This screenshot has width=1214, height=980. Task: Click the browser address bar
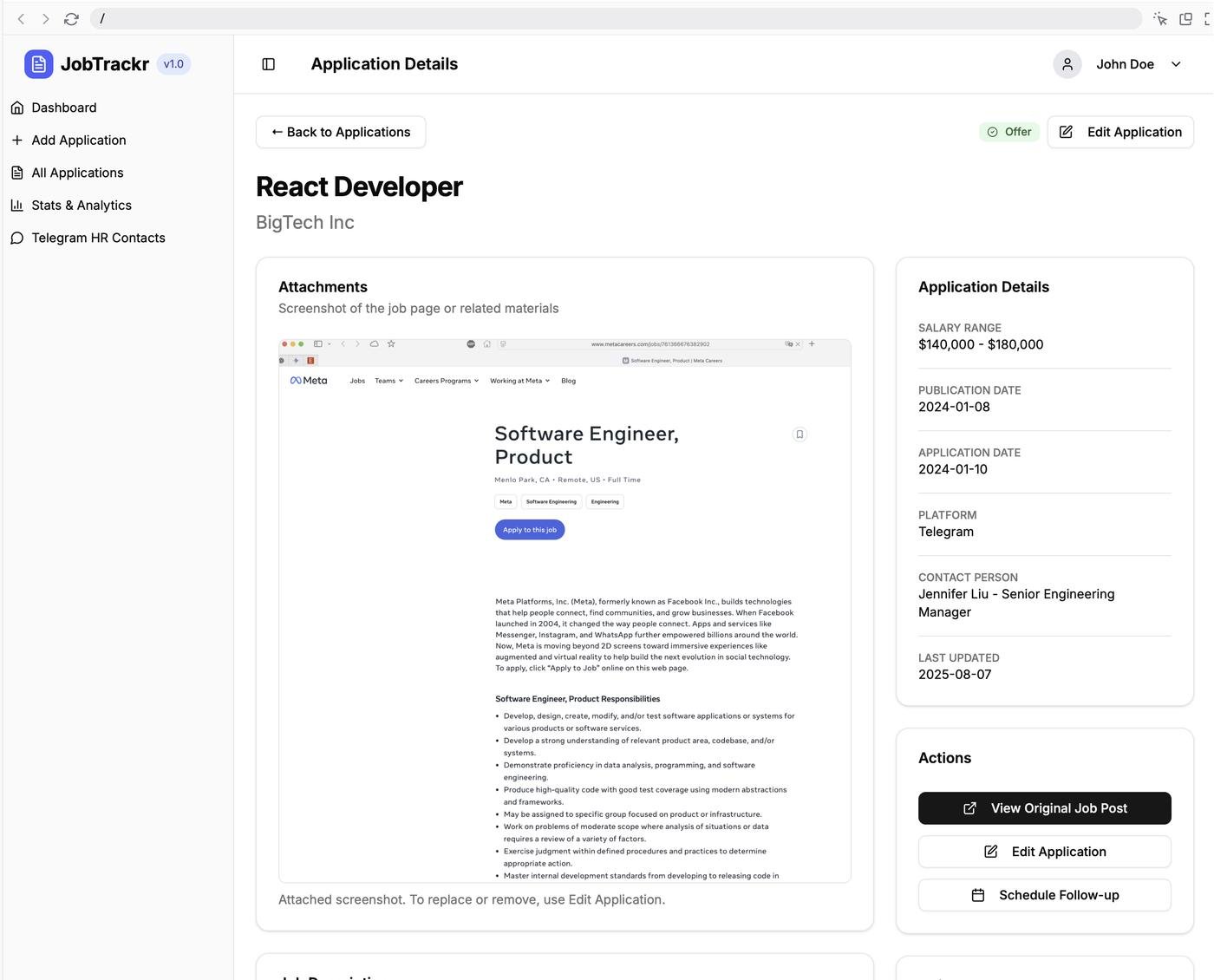(616, 18)
